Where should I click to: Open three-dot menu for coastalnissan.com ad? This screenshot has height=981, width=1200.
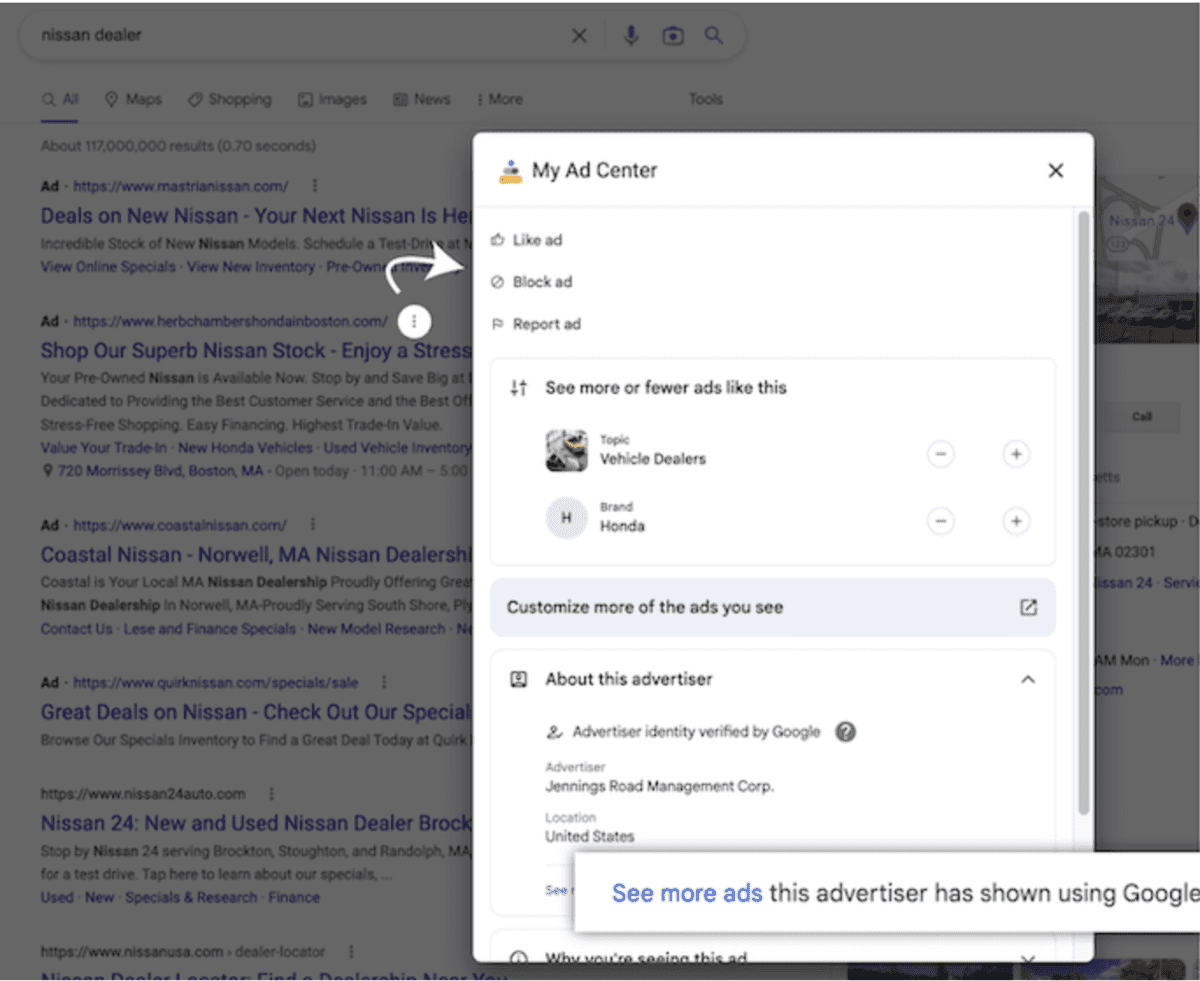[312, 525]
